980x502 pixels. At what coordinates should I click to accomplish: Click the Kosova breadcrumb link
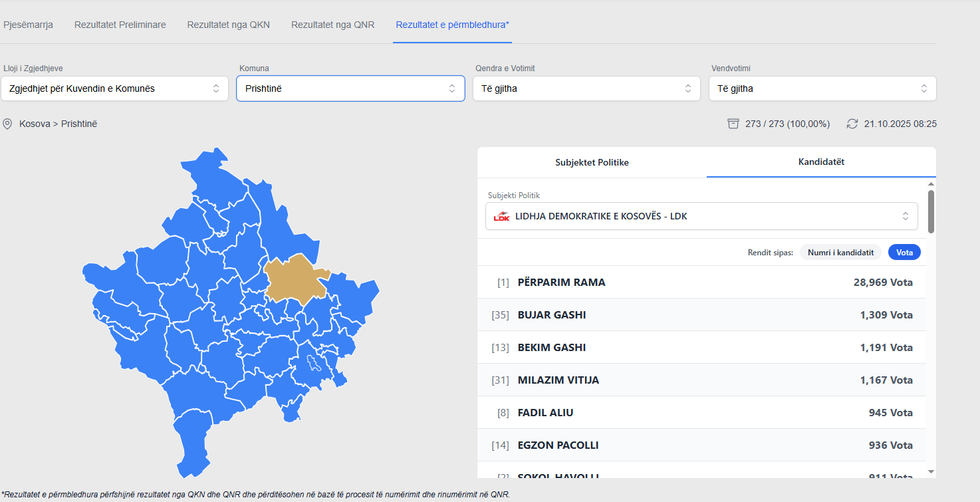click(x=35, y=124)
